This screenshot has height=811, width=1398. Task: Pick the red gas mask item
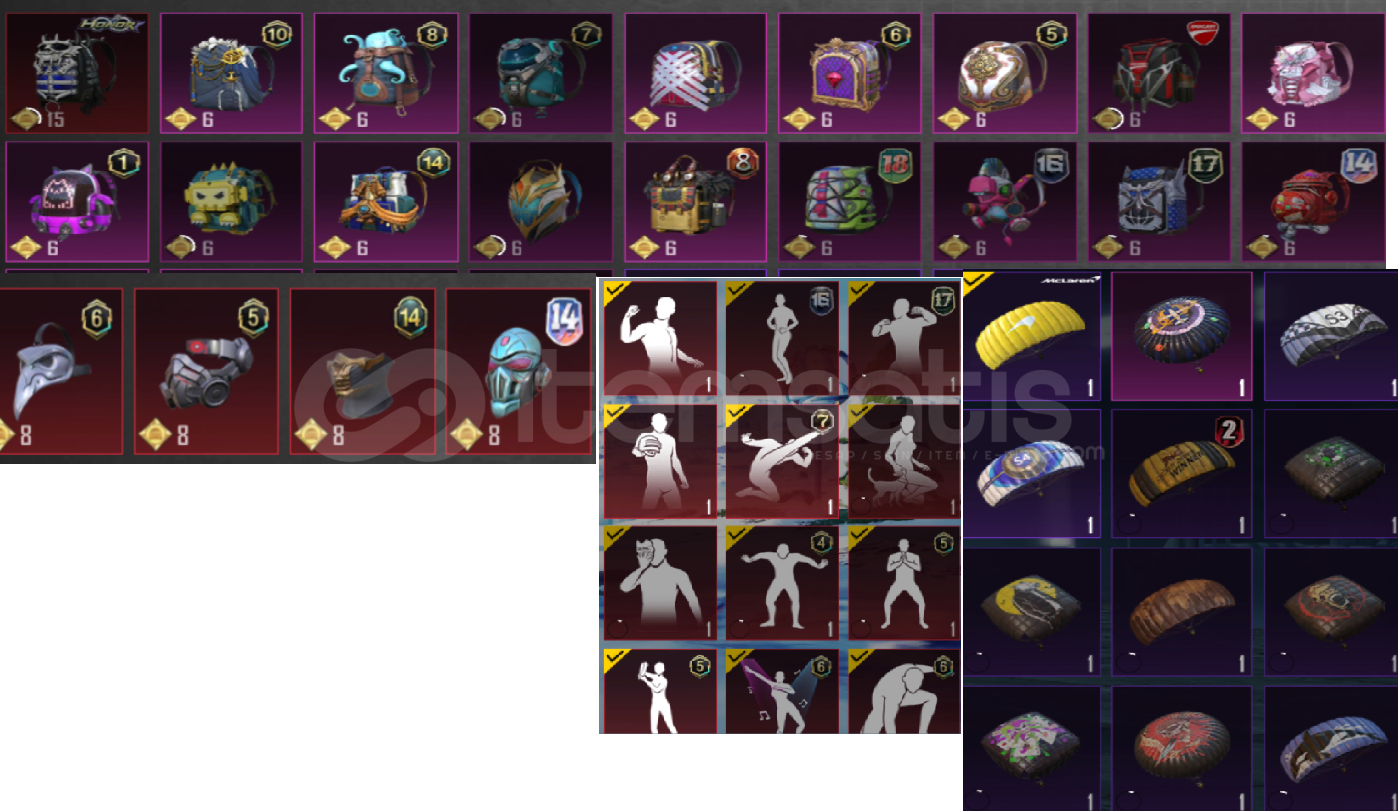coord(206,371)
